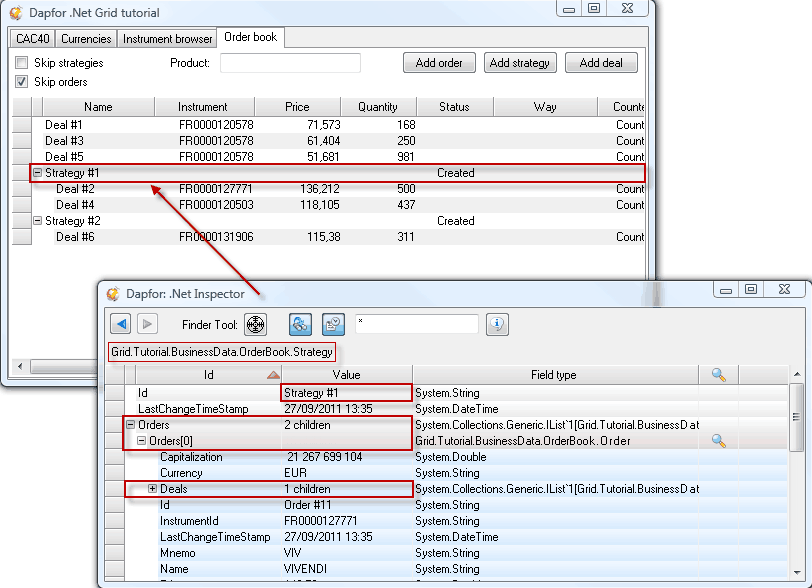Image resolution: width=812 pixels, height=588 pixels.
Task: Select the Order book tab
Action: point(251,37)
